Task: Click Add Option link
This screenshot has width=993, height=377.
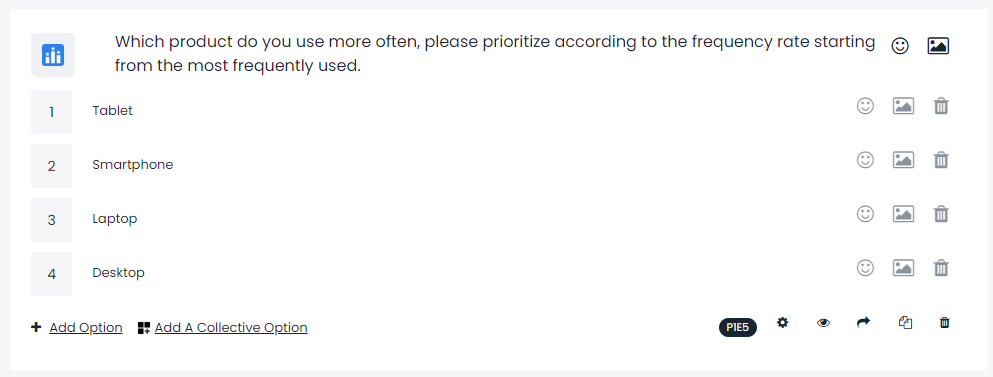Action: pyautogui.click(x=85, y=328)
